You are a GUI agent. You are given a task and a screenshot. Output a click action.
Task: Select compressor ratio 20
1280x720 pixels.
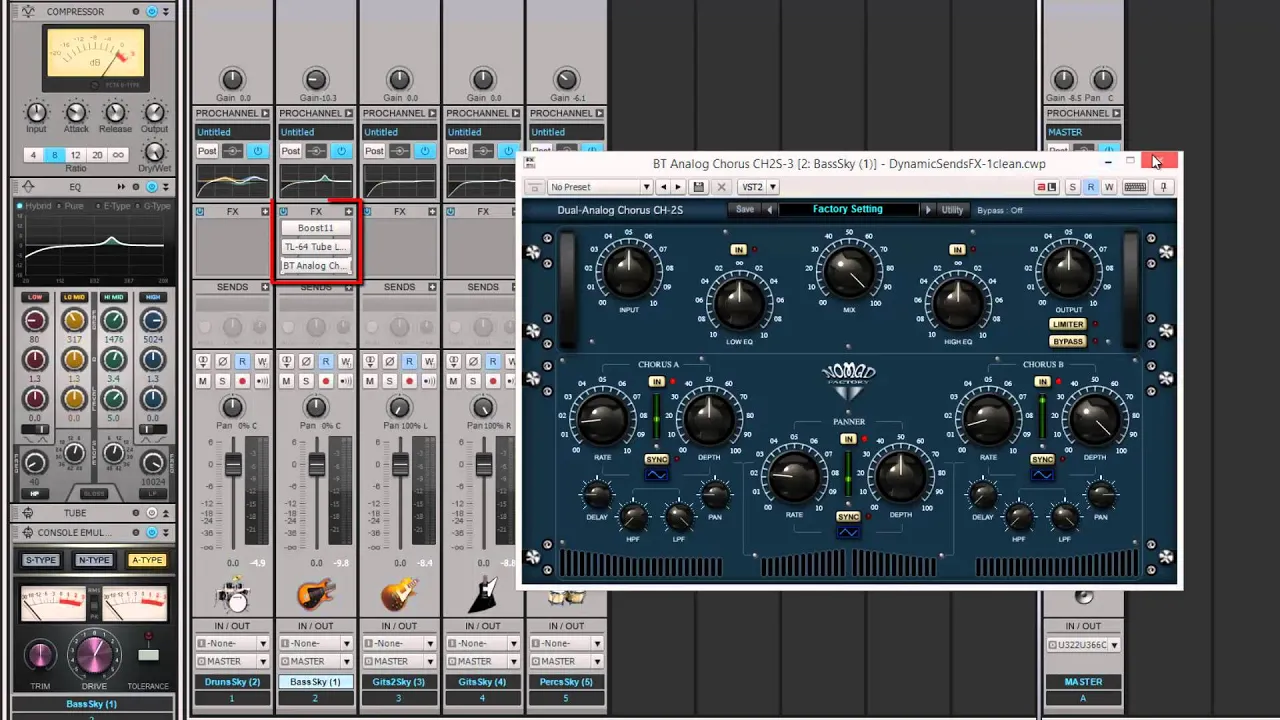point(97,155)
